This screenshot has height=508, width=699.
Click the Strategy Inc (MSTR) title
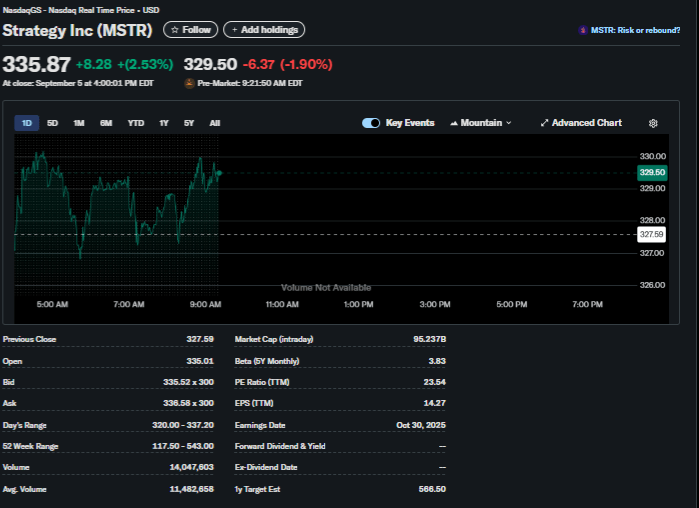coord(78,30)
